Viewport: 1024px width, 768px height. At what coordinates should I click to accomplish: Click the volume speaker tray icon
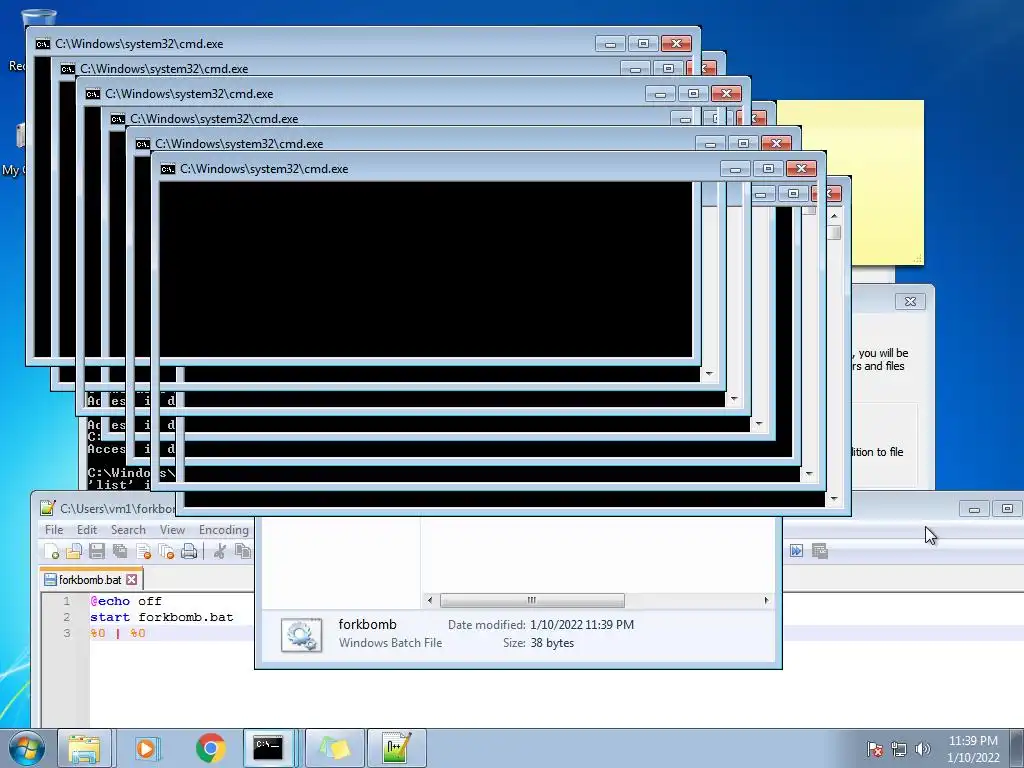click(922, 749)
